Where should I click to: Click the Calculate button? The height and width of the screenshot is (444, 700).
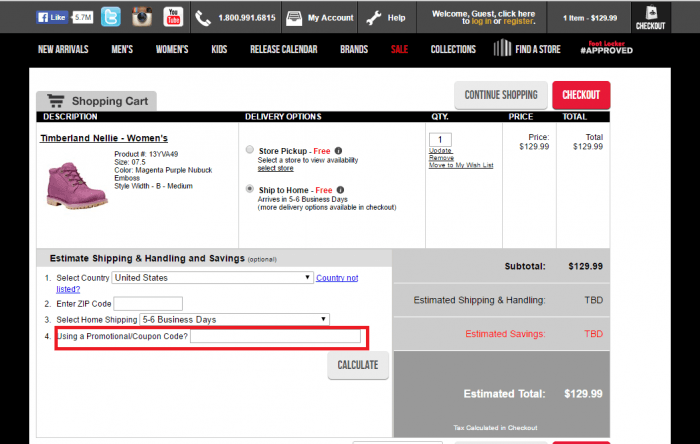coord(358,365)
